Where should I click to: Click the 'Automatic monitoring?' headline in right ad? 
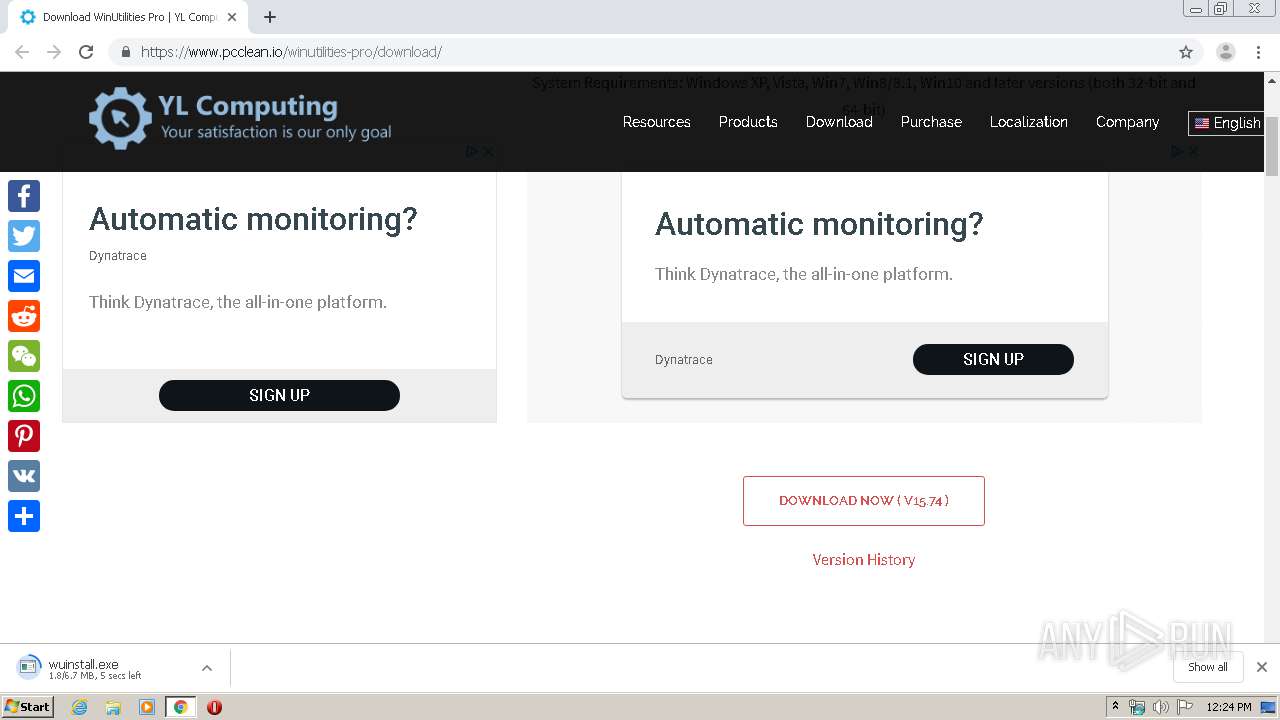point(819,224)
